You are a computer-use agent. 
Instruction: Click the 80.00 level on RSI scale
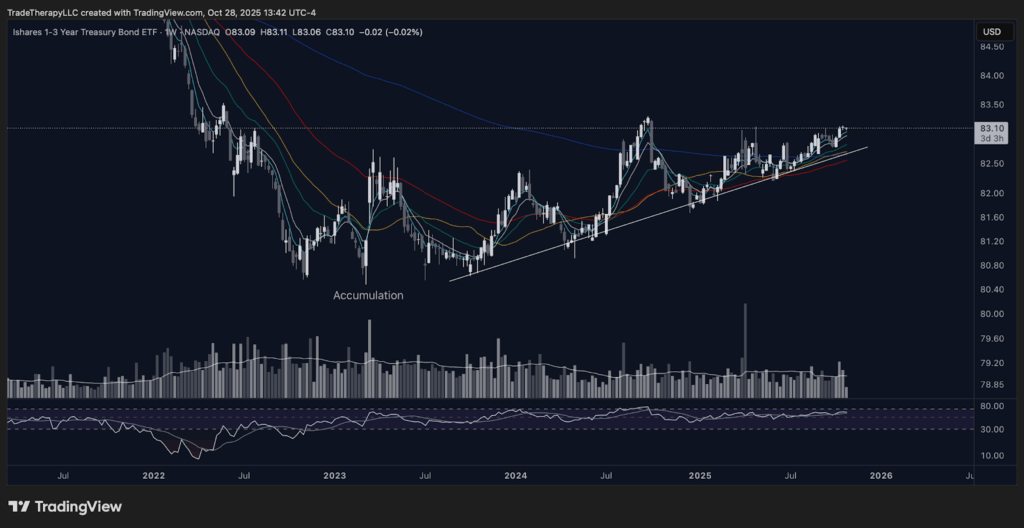pyautogui.click(x=992, y=406)
